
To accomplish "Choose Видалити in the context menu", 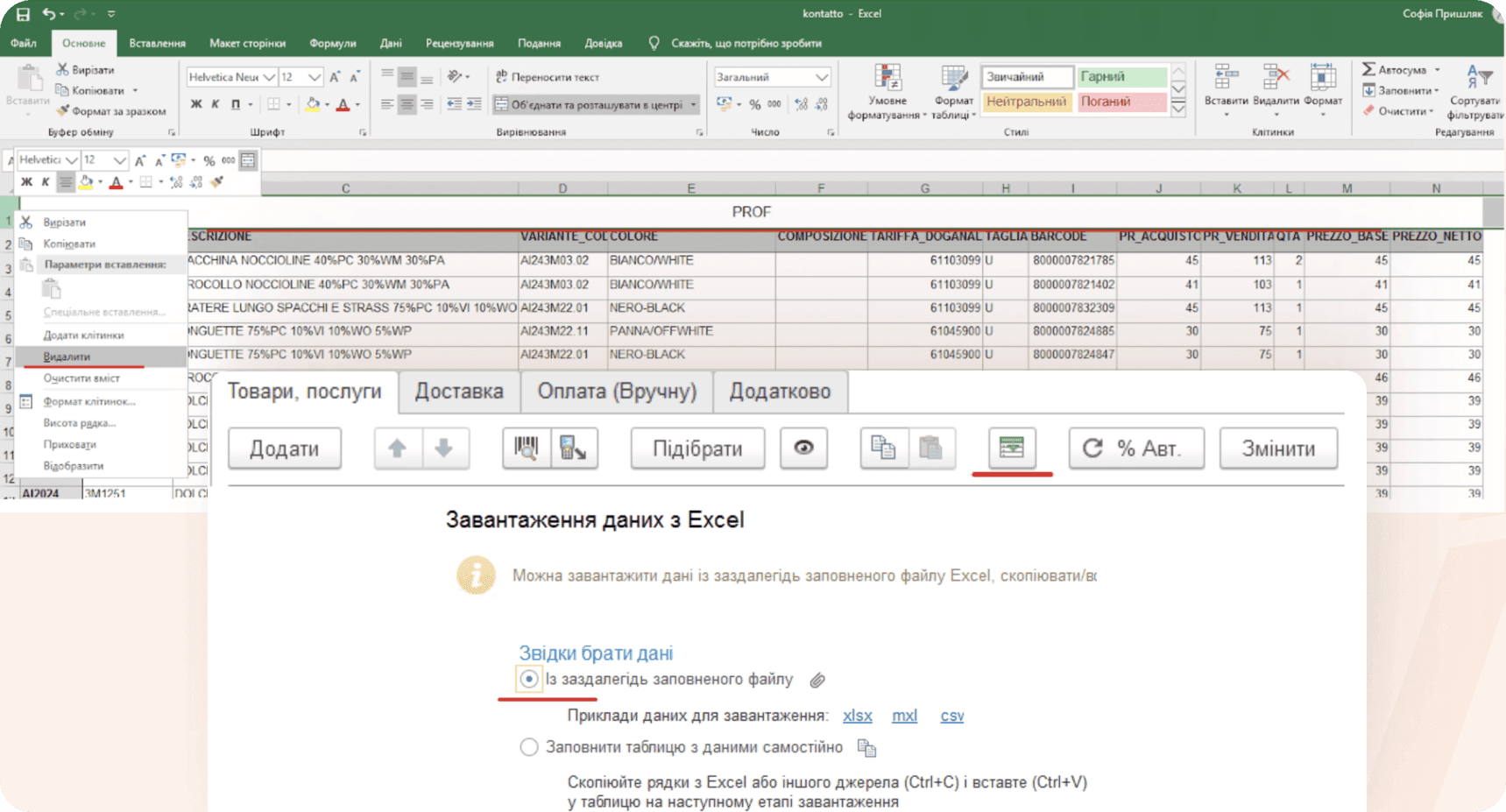I will click(102, 357).
